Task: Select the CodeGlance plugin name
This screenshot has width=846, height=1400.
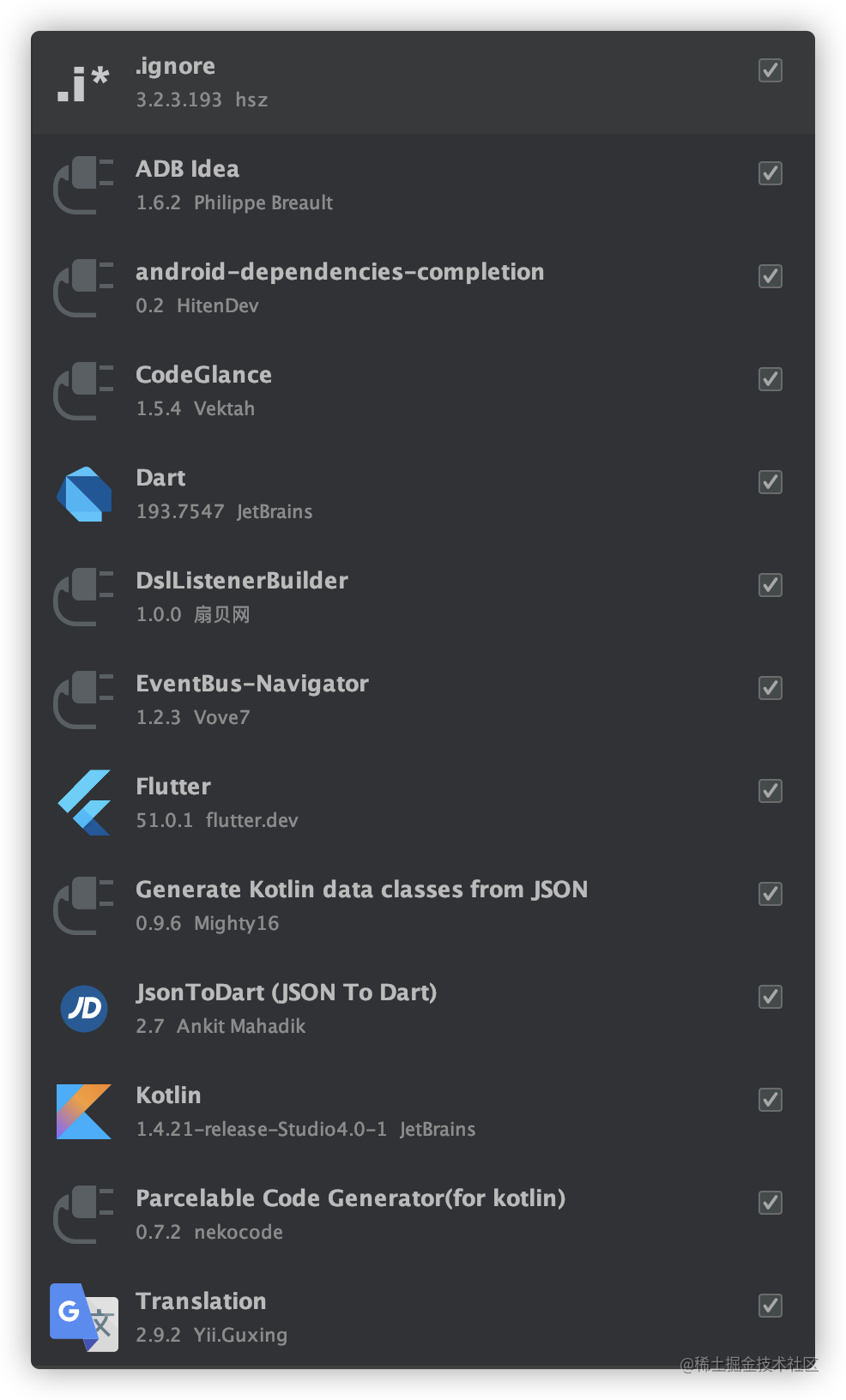Action: pyautogui.click(x=204, y=375)
